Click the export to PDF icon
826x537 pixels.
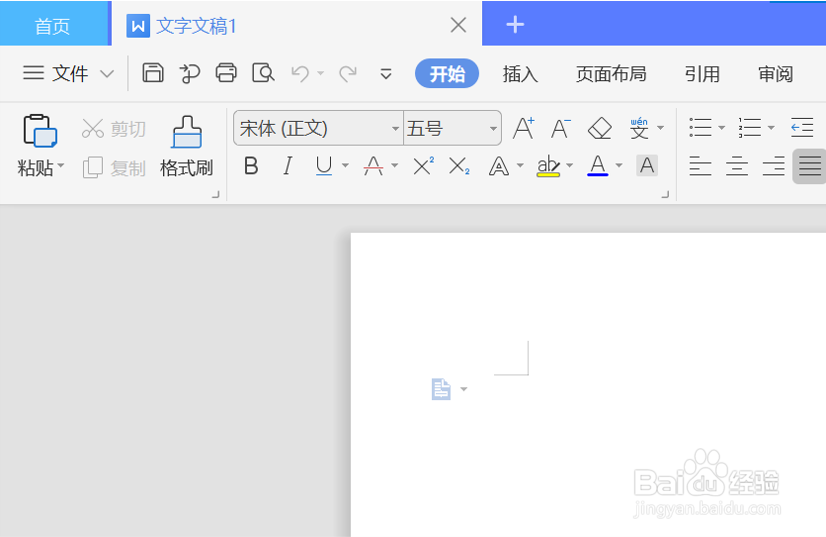[190, 73]
